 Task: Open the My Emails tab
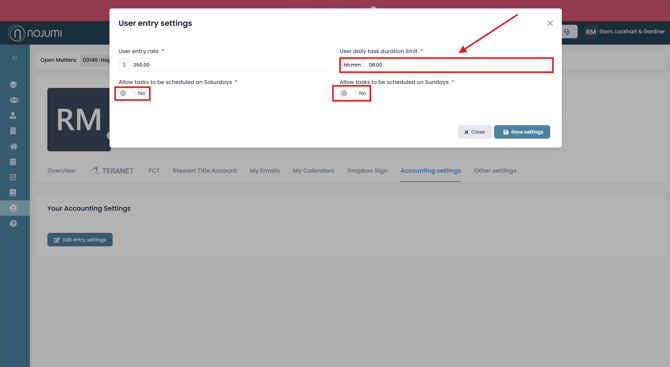(x=264, y=170)
